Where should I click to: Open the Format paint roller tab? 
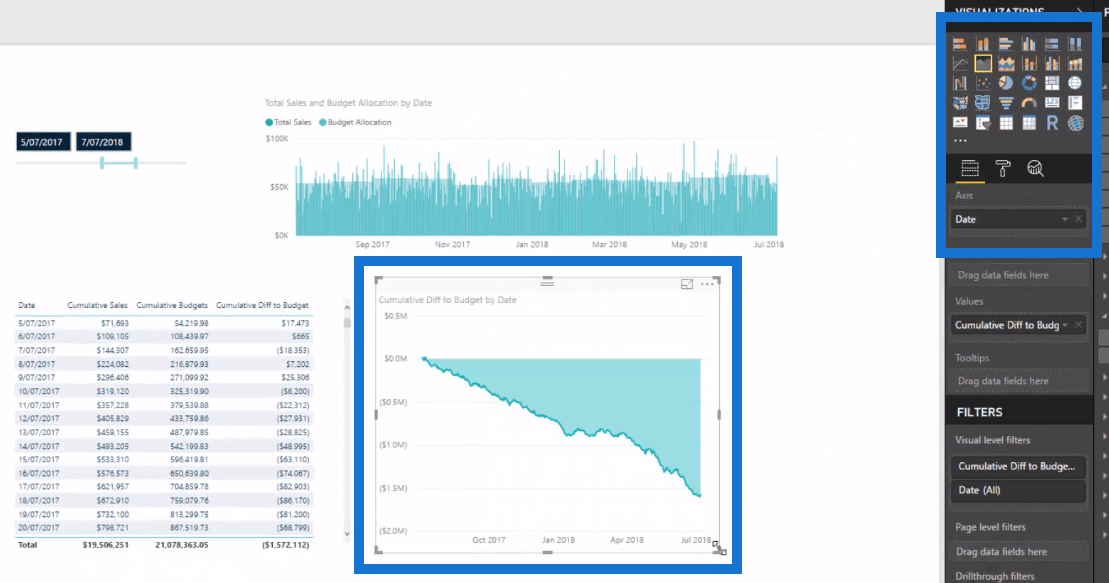1003,168
